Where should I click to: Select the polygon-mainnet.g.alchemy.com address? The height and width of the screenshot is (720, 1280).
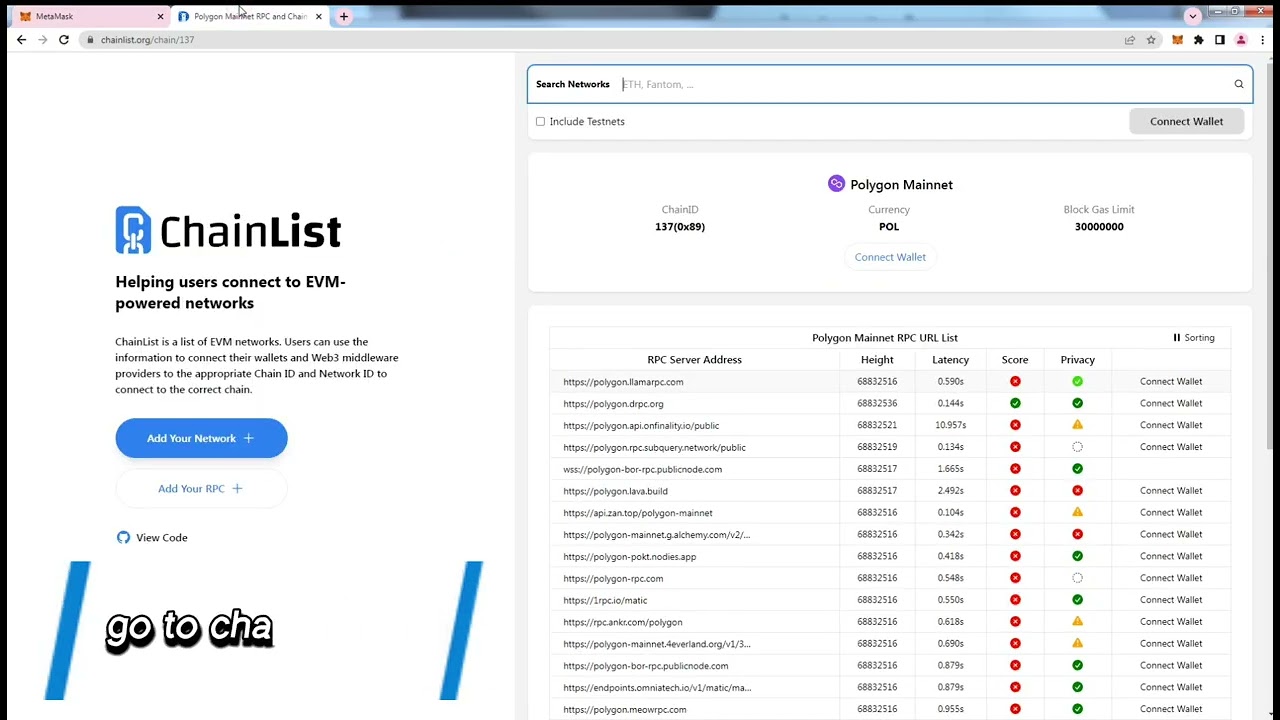click(656, 535)
